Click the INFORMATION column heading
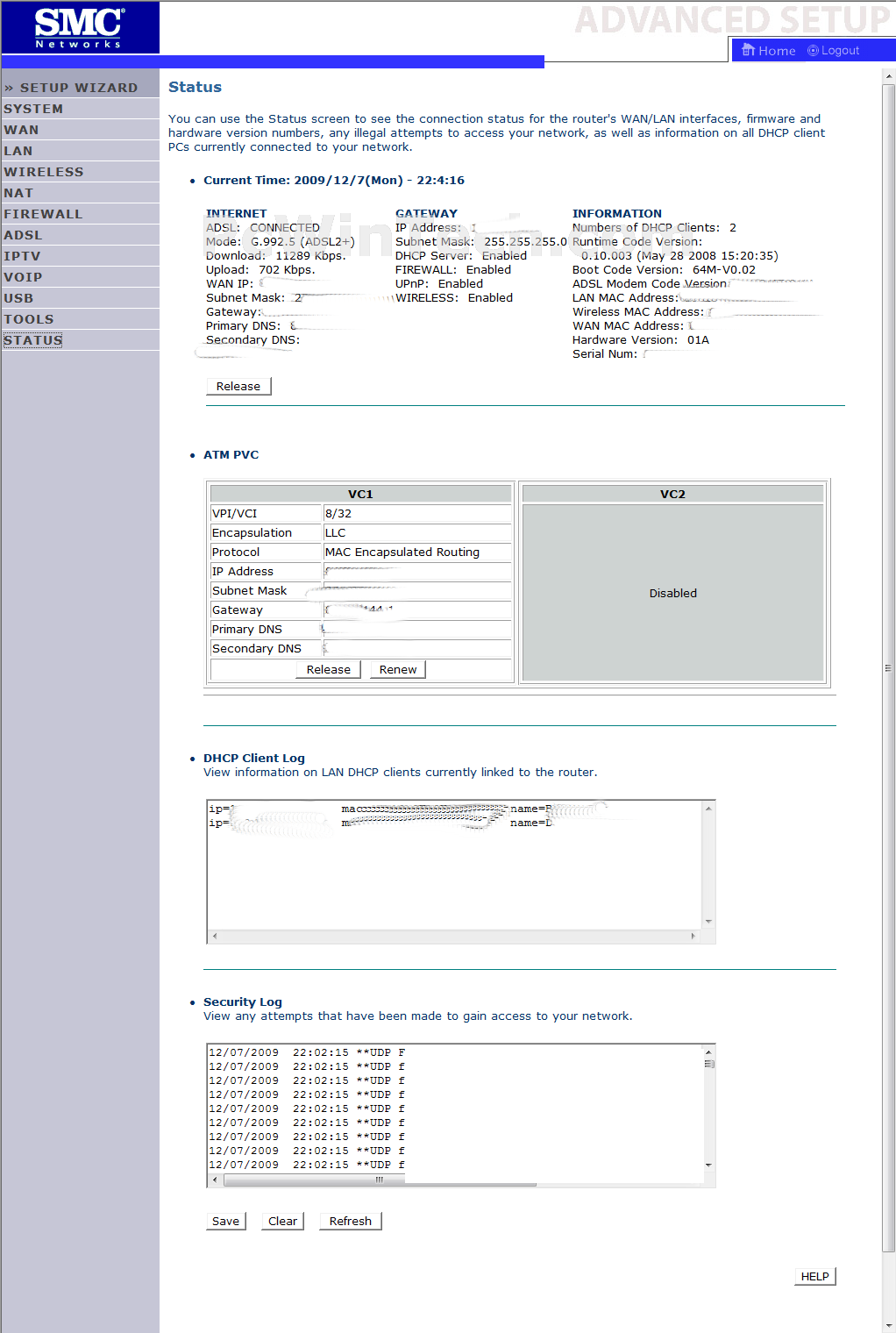Image resolution: width=896 pixels, height=1333 pixels. click(617, 213)
